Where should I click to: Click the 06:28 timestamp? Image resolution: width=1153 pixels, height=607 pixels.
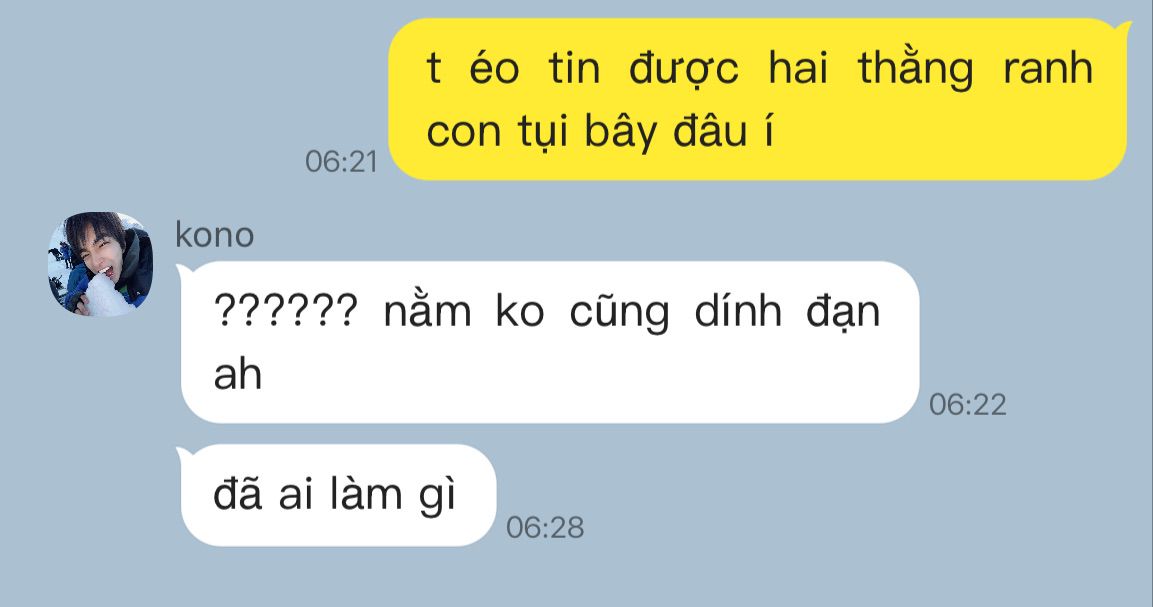tap(545, 527)
